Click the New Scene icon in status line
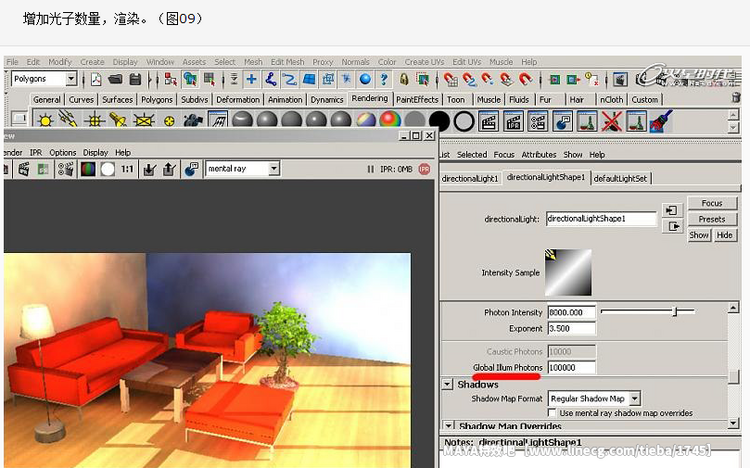Viewport: 750px width, 468px height. click(96, 79)
